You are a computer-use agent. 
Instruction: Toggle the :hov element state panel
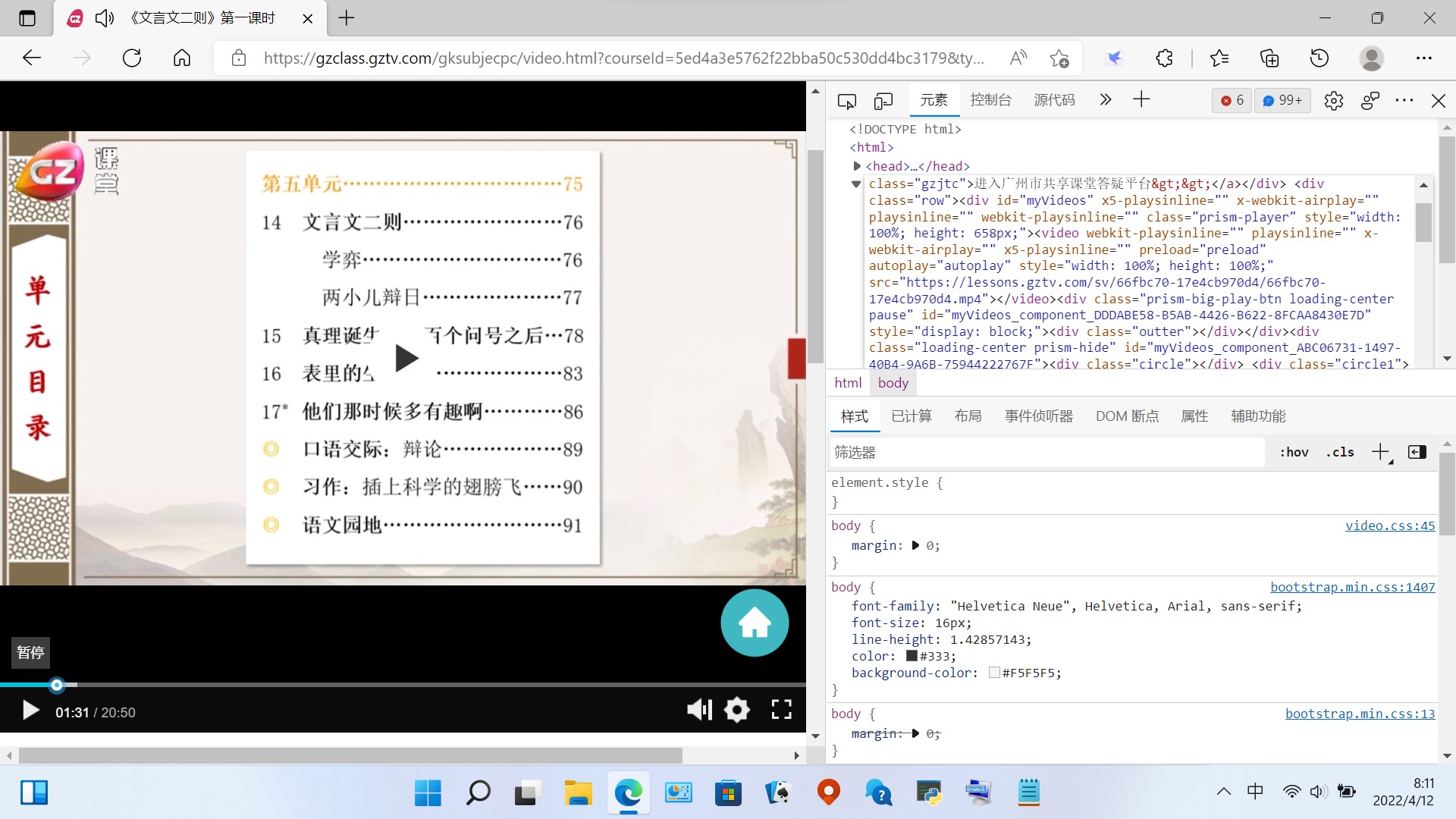coord(1294,453)
